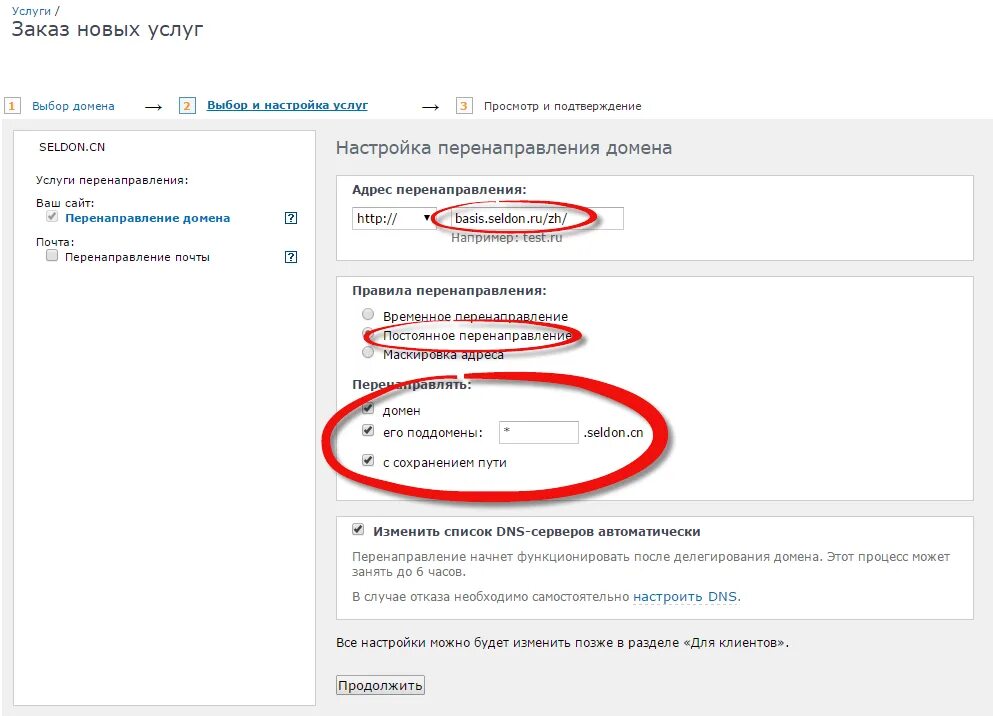Toggle the его поддомены checkbox
Viewport: 993px width, 716px height.
(x=368, y=430)
